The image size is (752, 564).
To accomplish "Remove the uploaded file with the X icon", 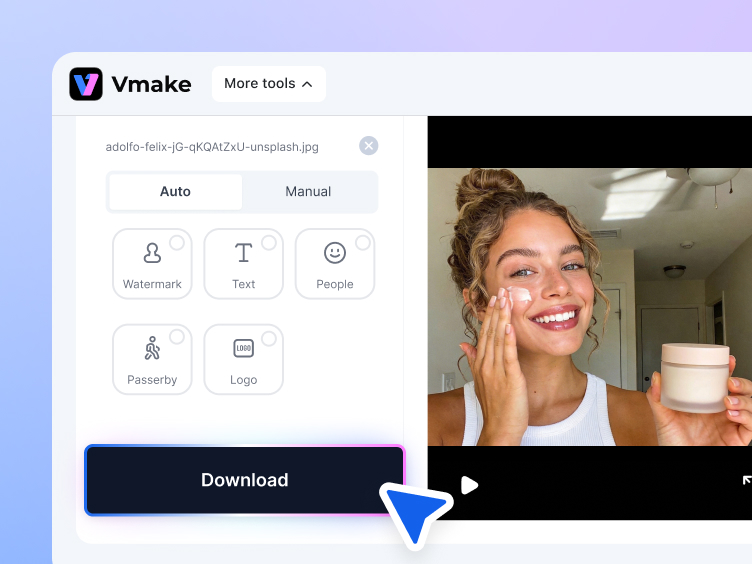I will pyautogui.click(x=369, y=146).
